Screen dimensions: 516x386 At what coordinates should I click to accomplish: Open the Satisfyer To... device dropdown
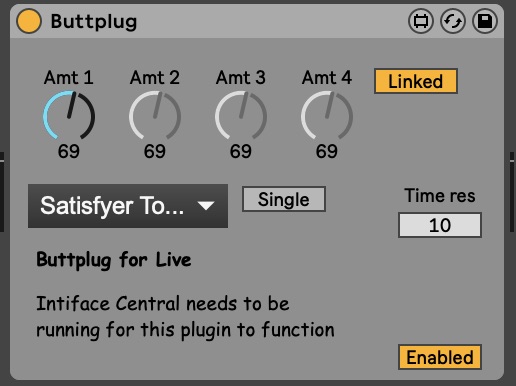128,206
